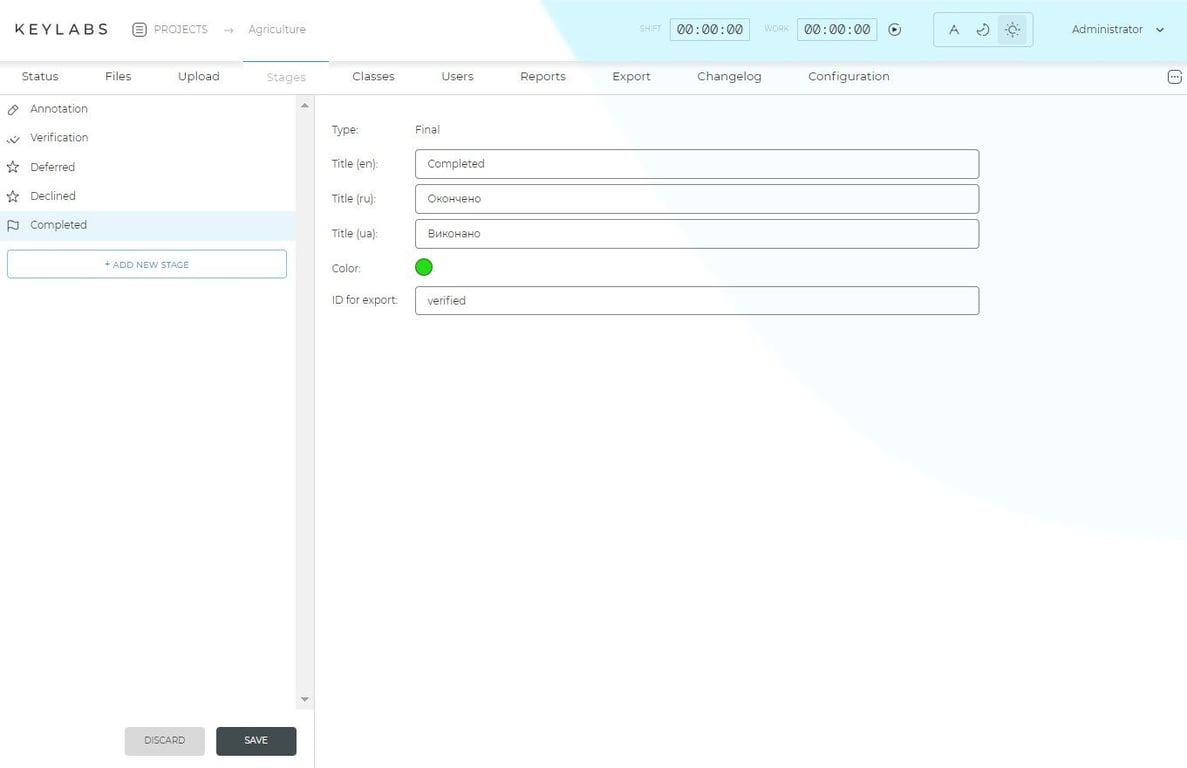Viewport: 1187px width, 768px height.
Task: Open the Export tab
Action: pos(631,76)
